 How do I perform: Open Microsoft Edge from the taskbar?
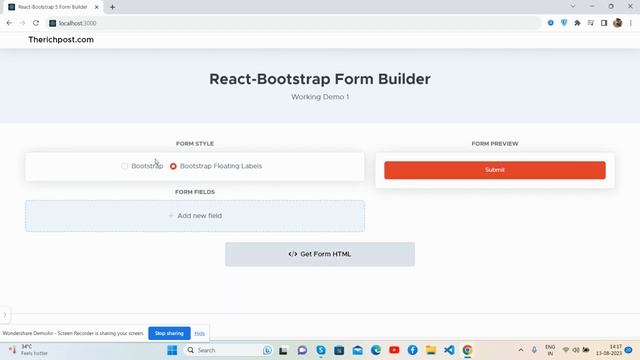coord(376,350)
